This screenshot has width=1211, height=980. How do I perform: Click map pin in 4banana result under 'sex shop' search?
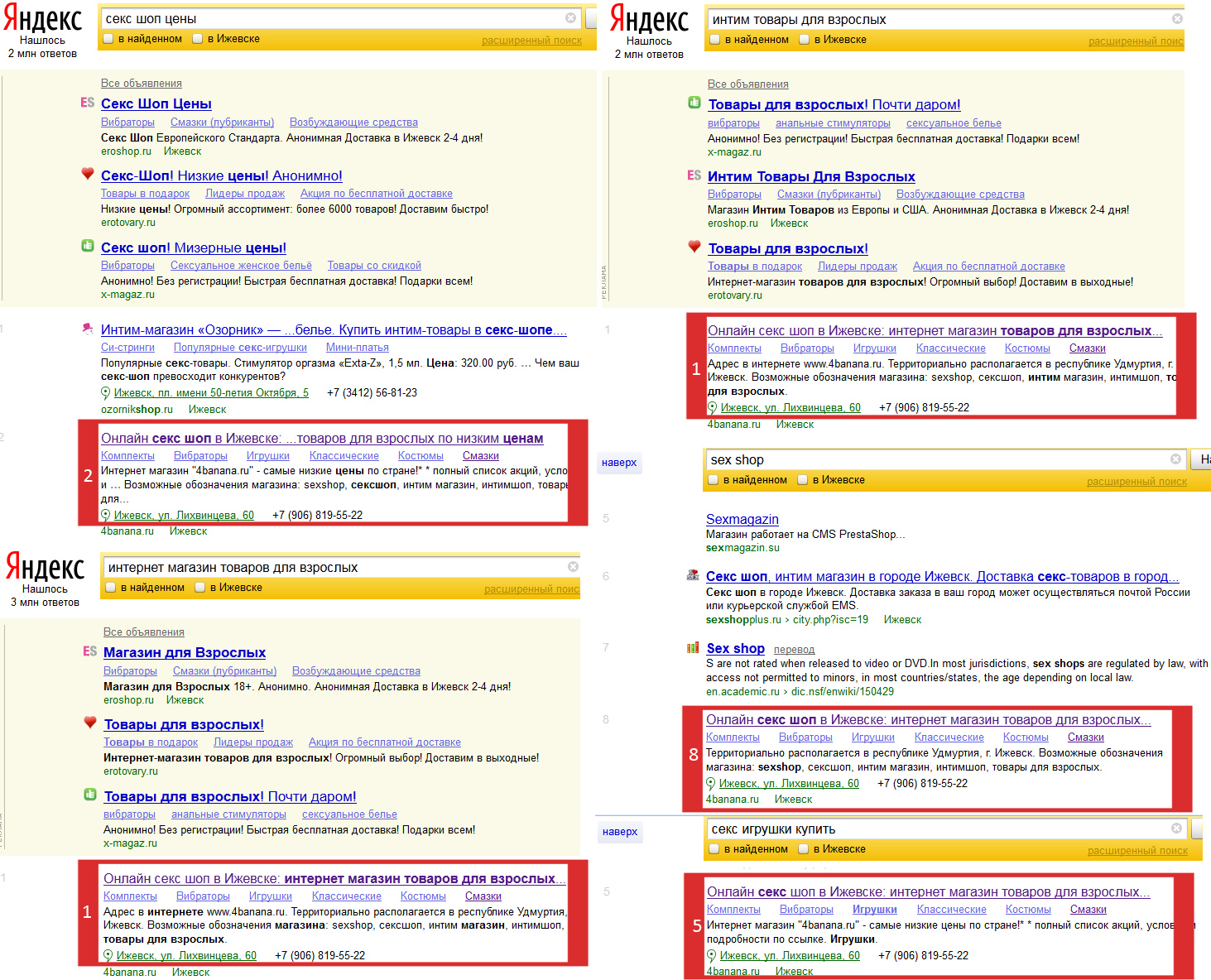coord(710,783)
